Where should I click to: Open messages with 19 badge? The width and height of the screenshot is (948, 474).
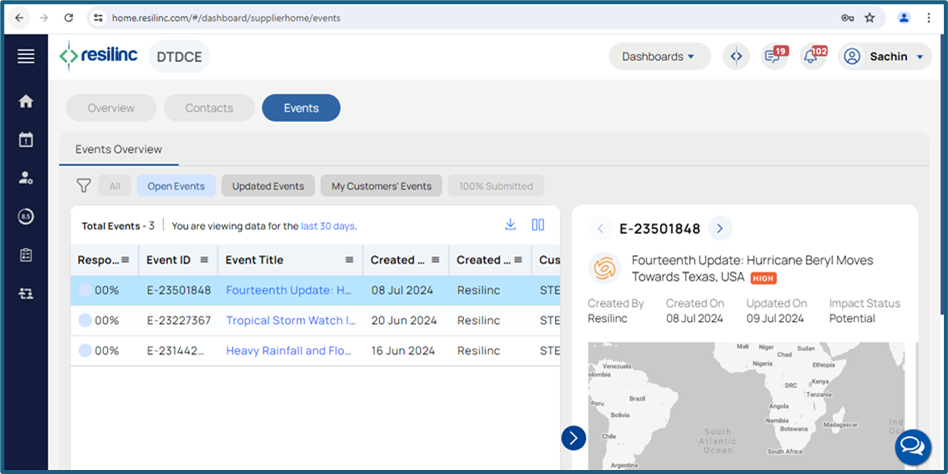(x=774, y=56)
